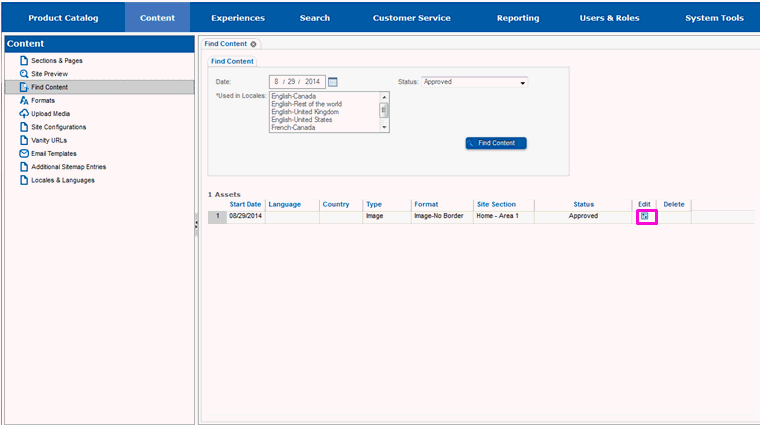Sort by the Country column header
This screenshot has height=425, width=760.
tap(336, 205)
